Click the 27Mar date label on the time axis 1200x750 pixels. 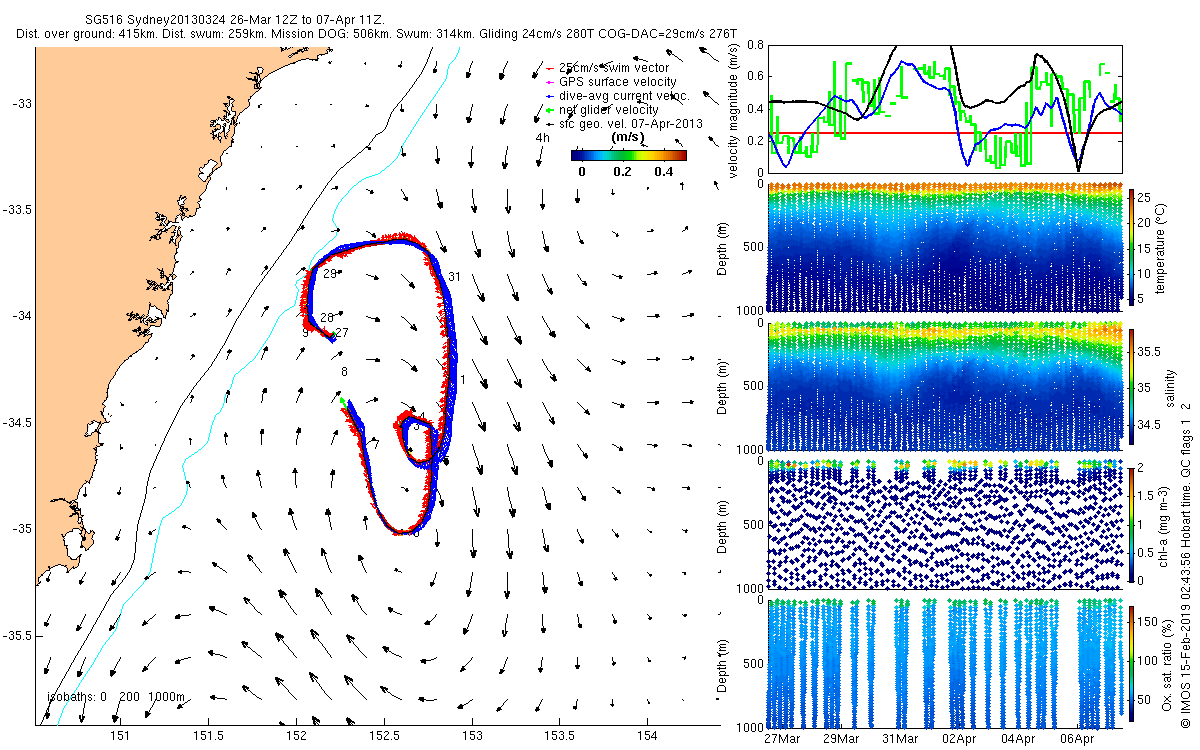click(781, 739)
